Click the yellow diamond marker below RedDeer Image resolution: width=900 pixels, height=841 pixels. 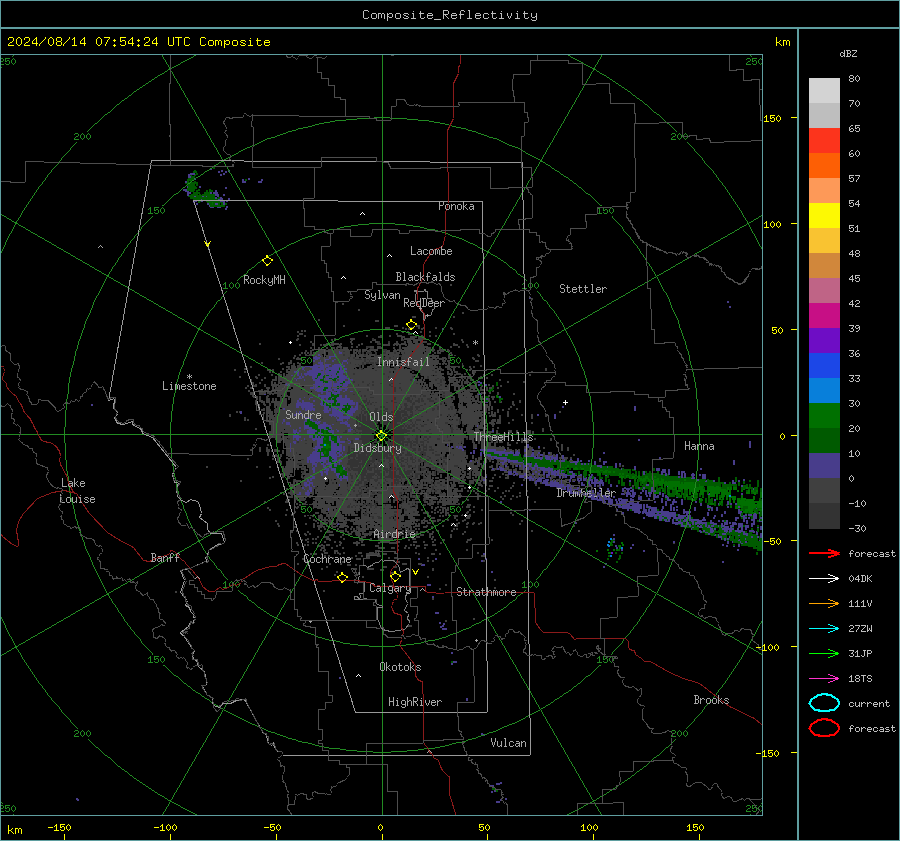411,325
